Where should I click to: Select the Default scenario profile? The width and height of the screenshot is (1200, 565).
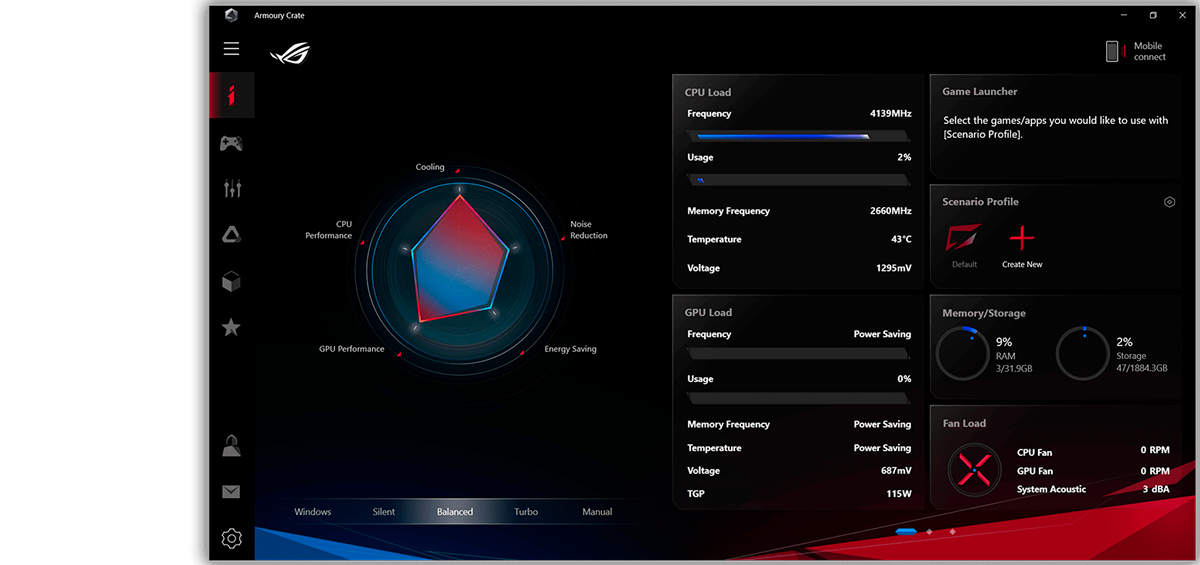[964, 240]
